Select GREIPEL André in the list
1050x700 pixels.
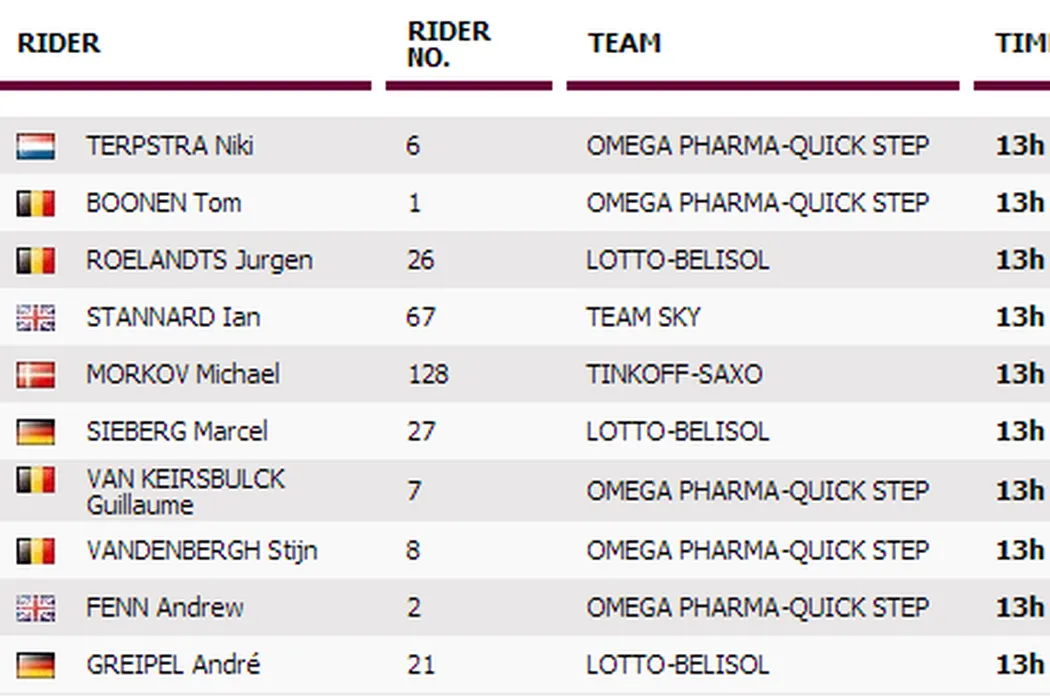[173, 664]
